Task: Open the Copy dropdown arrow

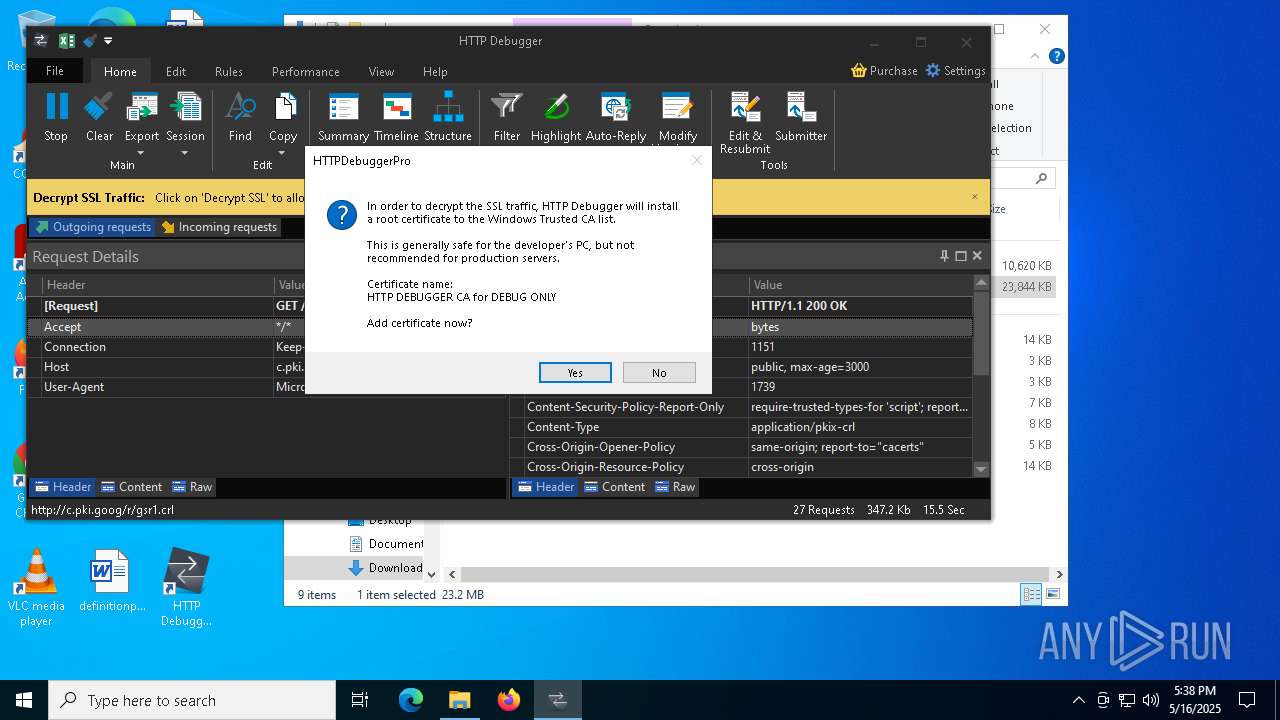Action: coord(283,153)
